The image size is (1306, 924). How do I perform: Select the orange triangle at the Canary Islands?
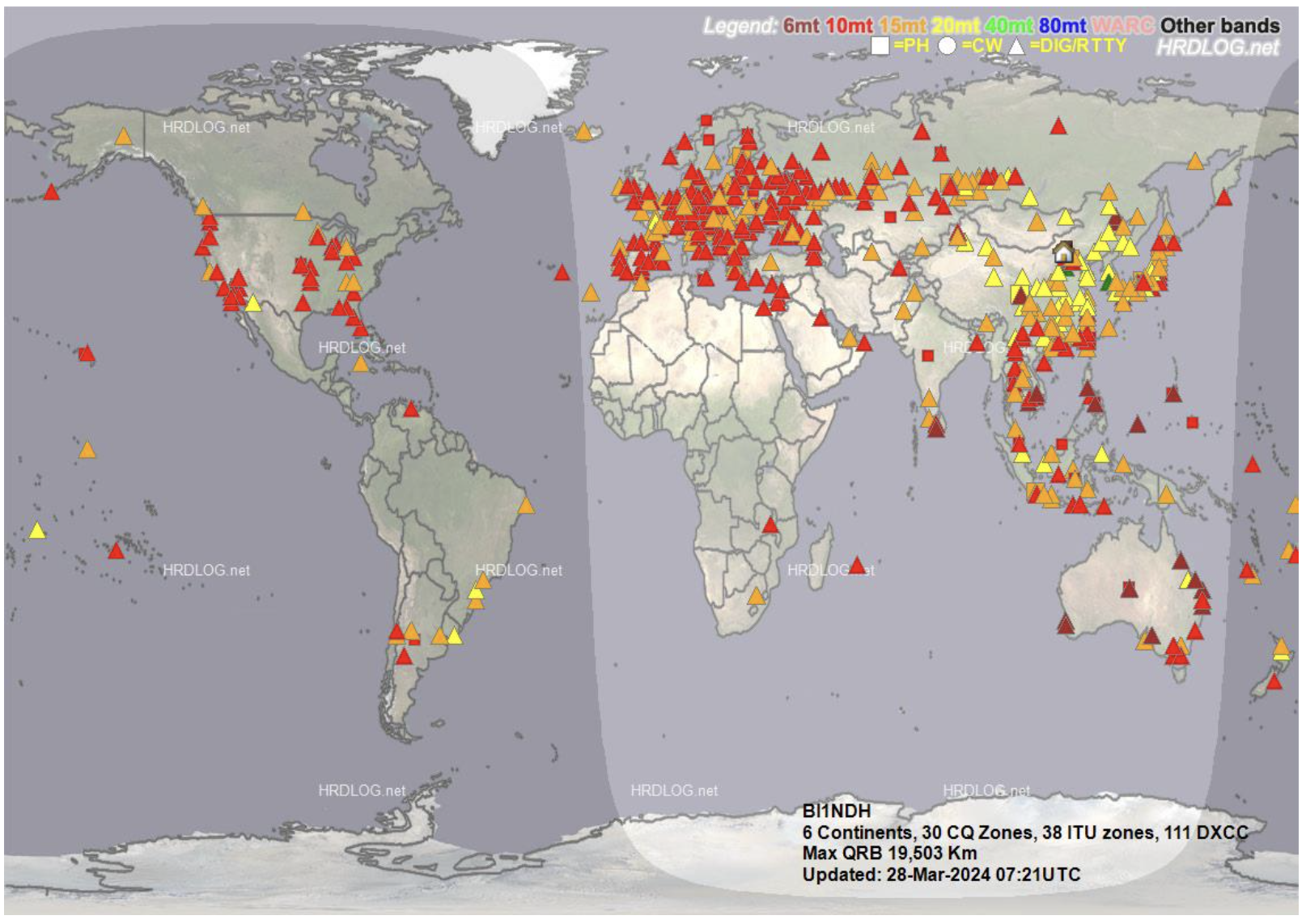(x=591, y=293)
